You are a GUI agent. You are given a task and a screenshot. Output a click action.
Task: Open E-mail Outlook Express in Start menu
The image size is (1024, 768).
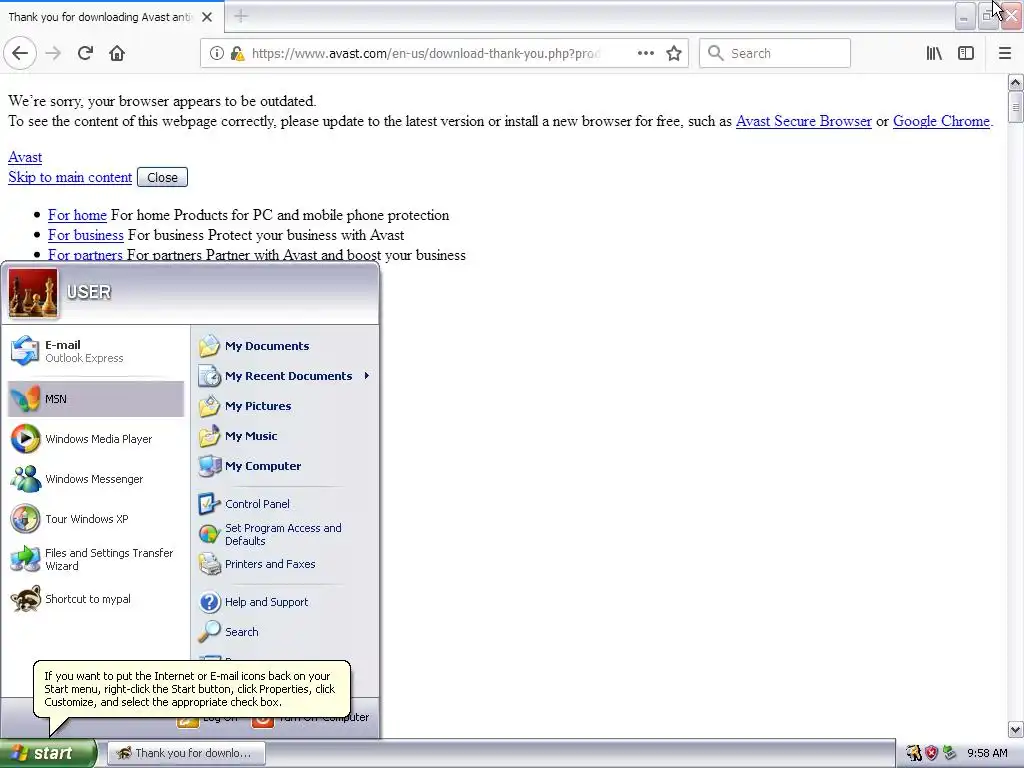click(x=95, y=351)
